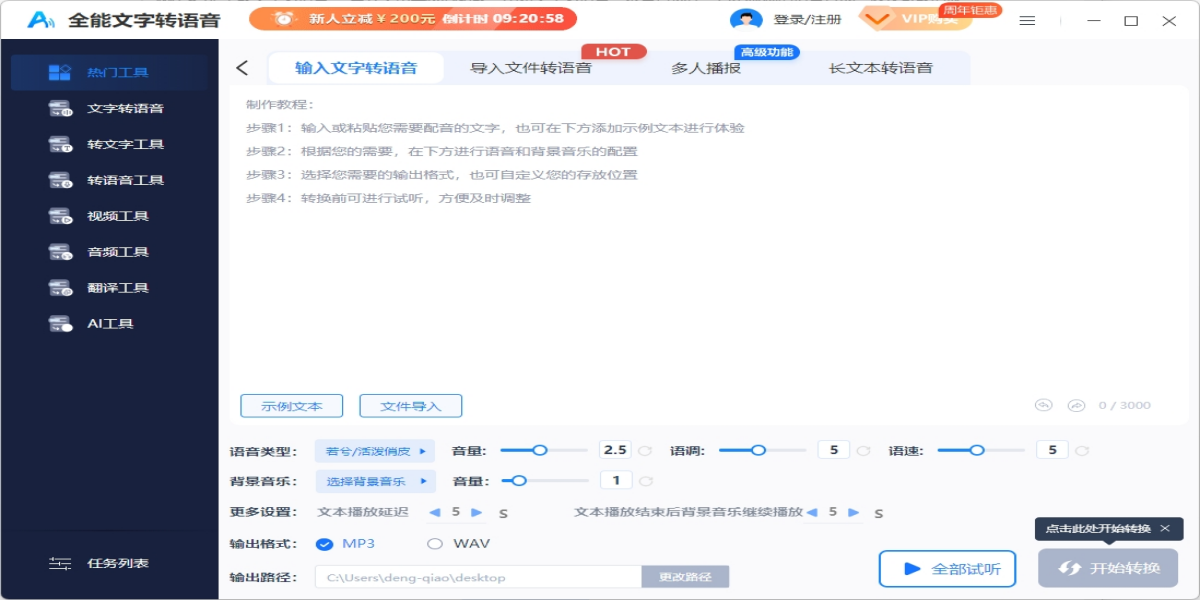Viewport: 1200px width, 600px height.
Task: Reset the 语速 value icon
Action: click(1082, 451)
